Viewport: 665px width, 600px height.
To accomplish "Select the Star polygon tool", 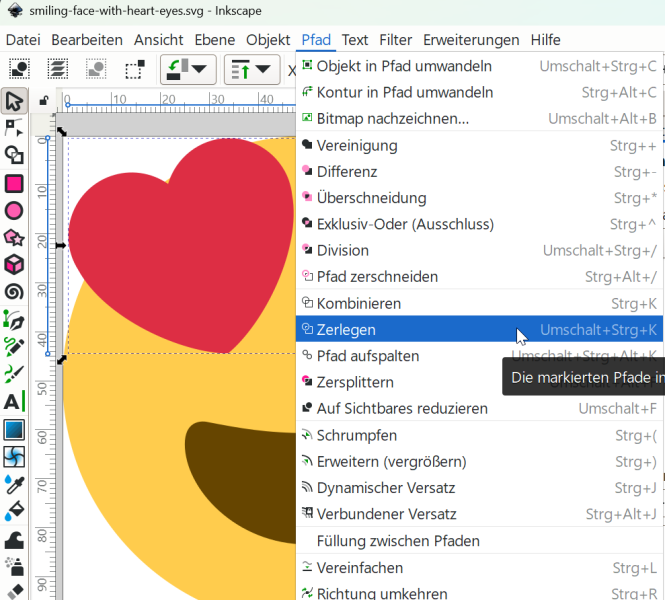I will tap(14, 238).
